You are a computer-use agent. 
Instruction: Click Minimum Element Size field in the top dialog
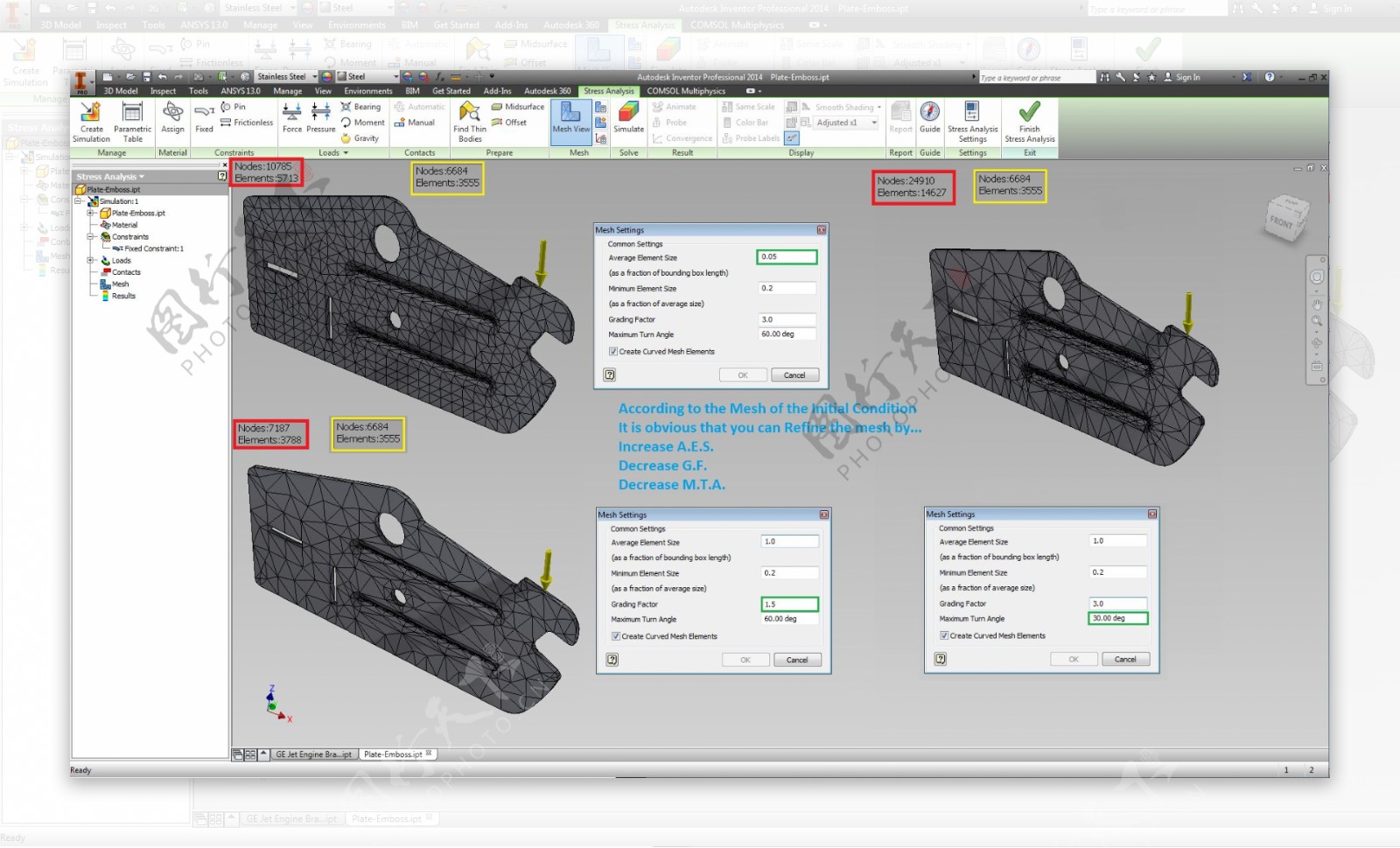tap(787, 288)
